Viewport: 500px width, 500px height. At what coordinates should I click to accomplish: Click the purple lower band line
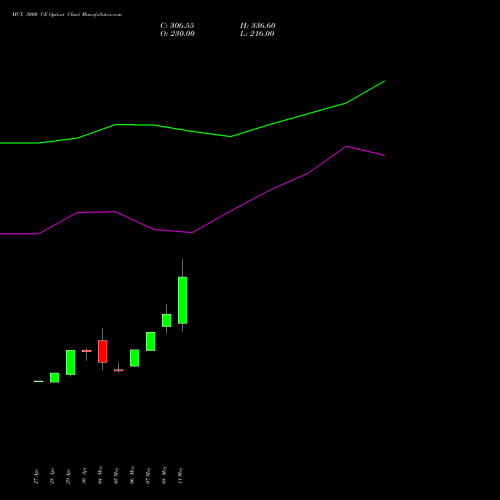click(192, 233)
